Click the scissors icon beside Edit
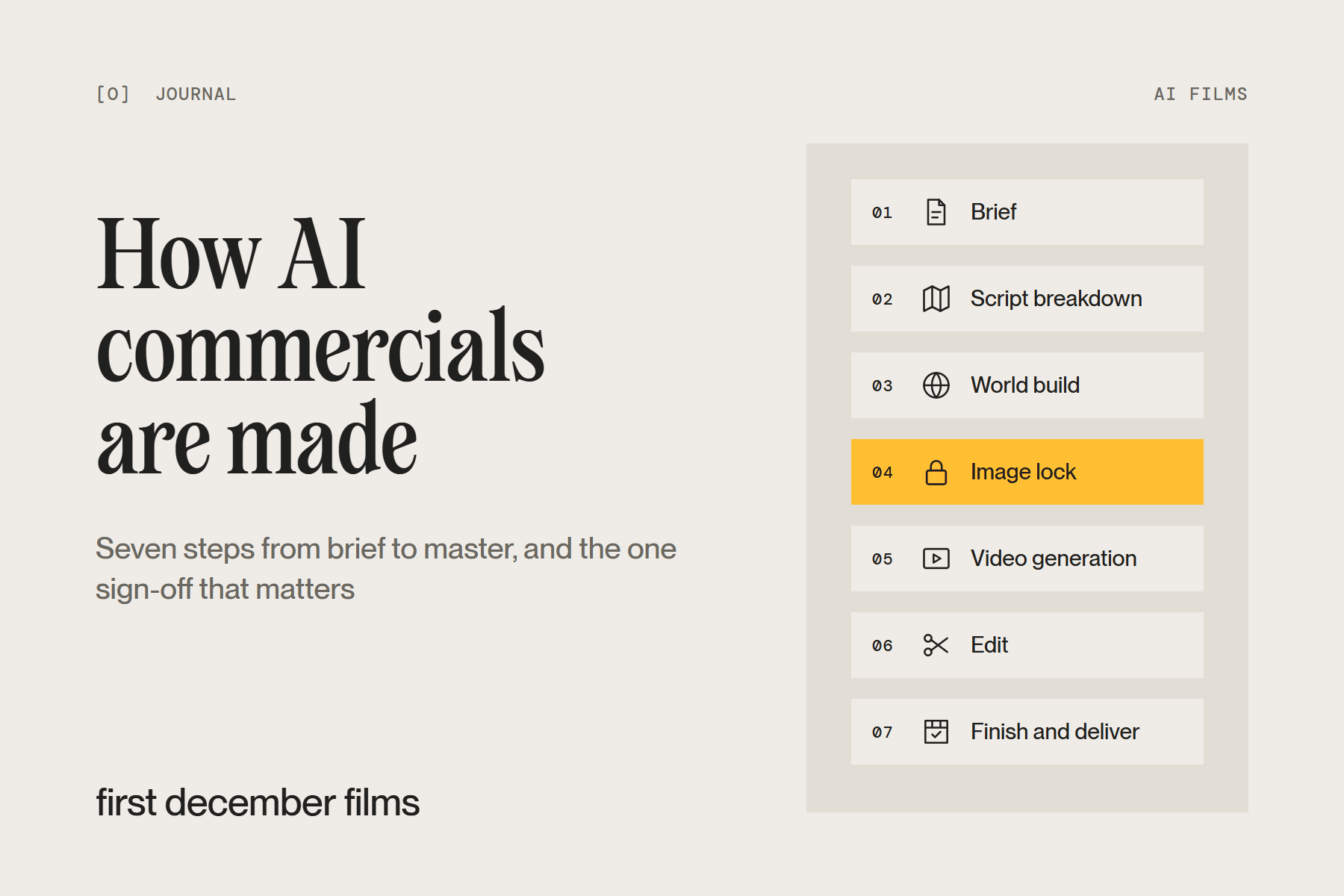Image resolution: width=1344 pixels, height=896 pixels. click(936, 645)
